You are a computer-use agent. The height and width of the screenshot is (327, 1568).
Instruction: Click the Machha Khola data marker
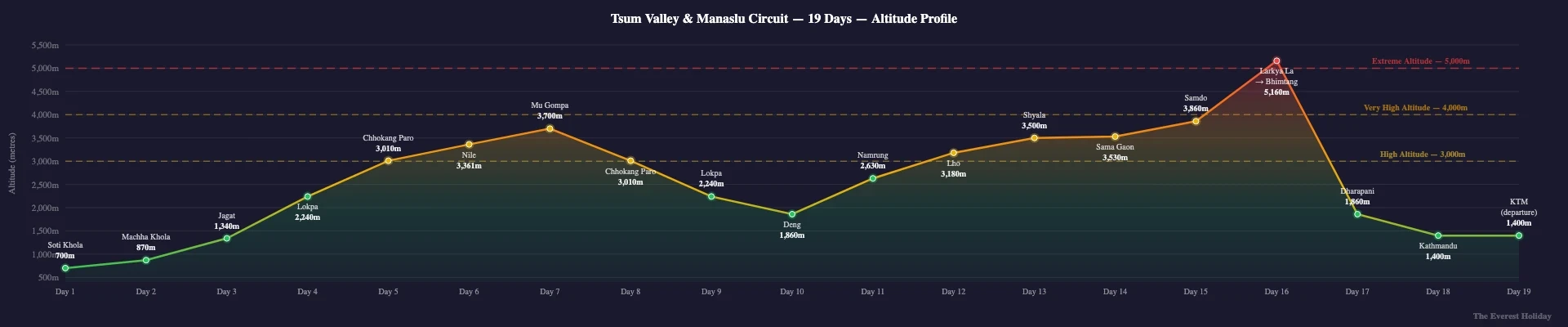point(146,260)
